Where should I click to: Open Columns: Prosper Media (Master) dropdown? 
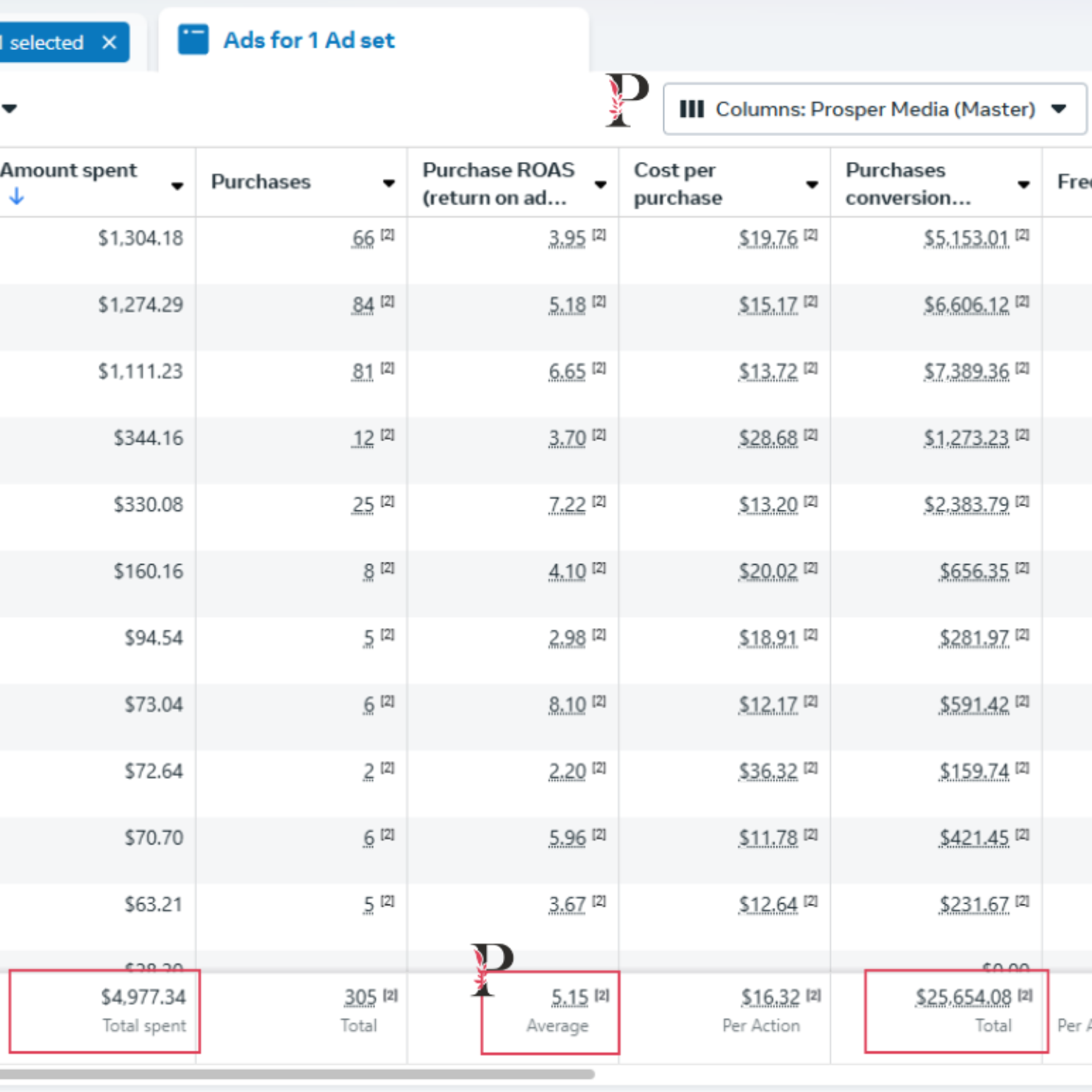[874, 110]
